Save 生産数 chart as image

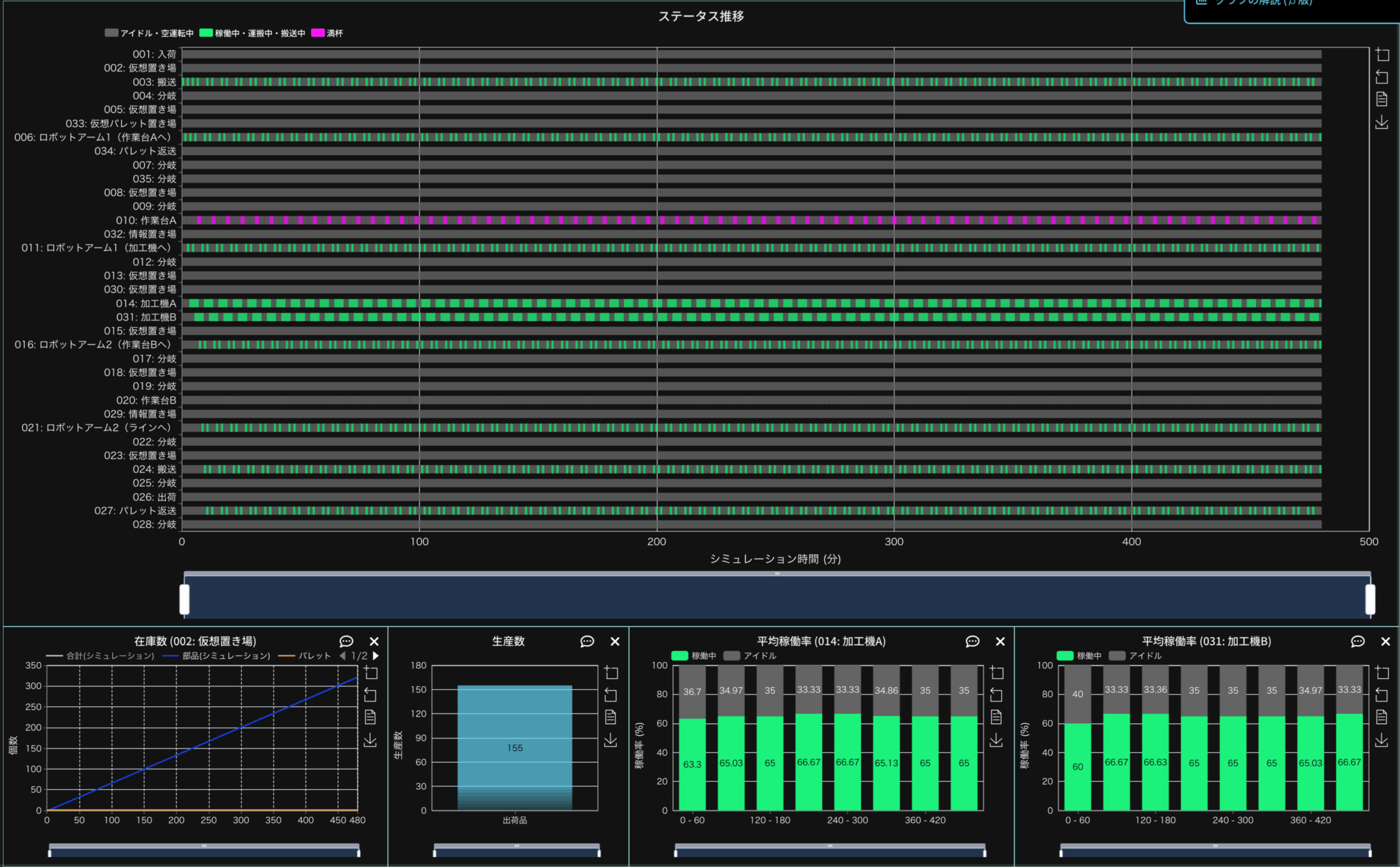(611, 740)
